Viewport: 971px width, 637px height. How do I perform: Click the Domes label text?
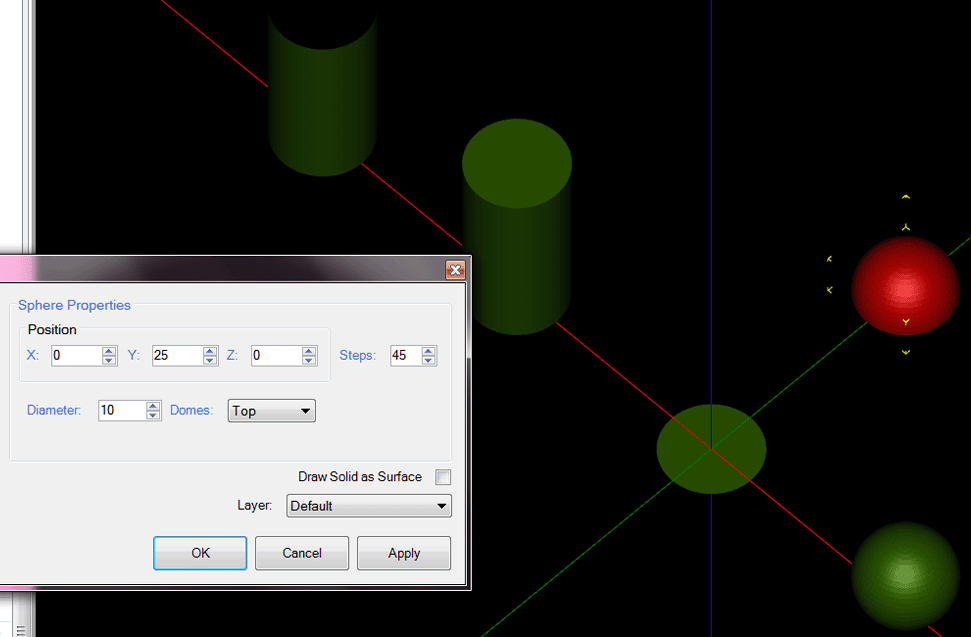(x=191, y=410)
